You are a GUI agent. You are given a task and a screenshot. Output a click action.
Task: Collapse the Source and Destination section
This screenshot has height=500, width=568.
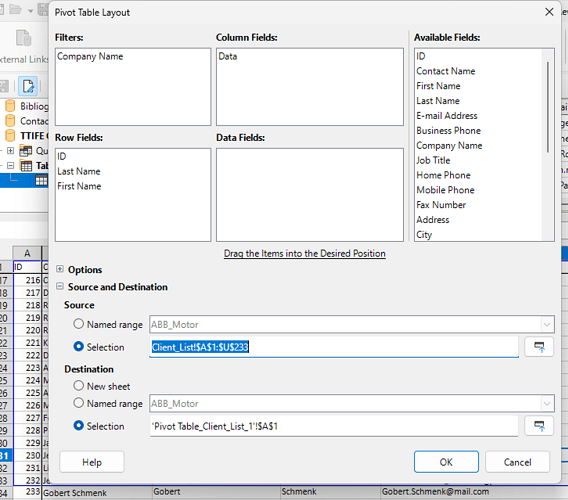click(x=60, y=286)
